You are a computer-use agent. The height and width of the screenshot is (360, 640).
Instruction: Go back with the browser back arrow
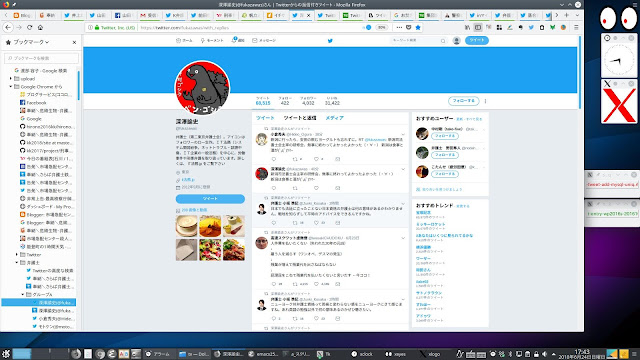tap(8, 27)
